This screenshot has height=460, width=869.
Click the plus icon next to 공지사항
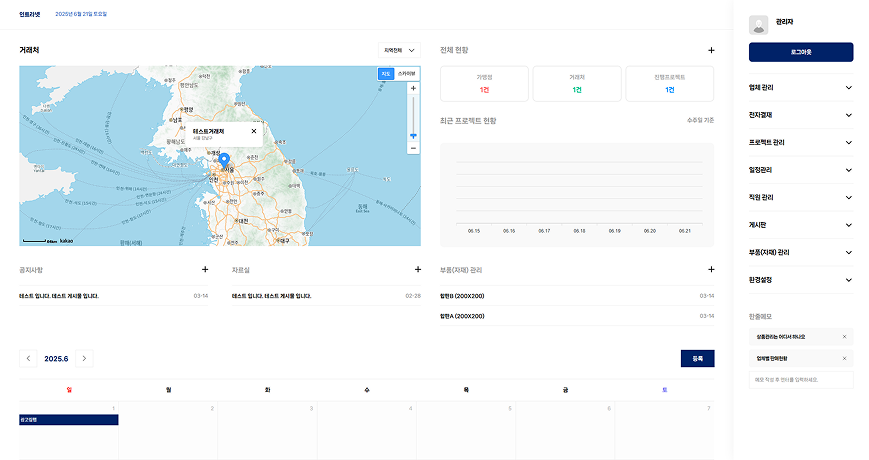click(205, 269)
